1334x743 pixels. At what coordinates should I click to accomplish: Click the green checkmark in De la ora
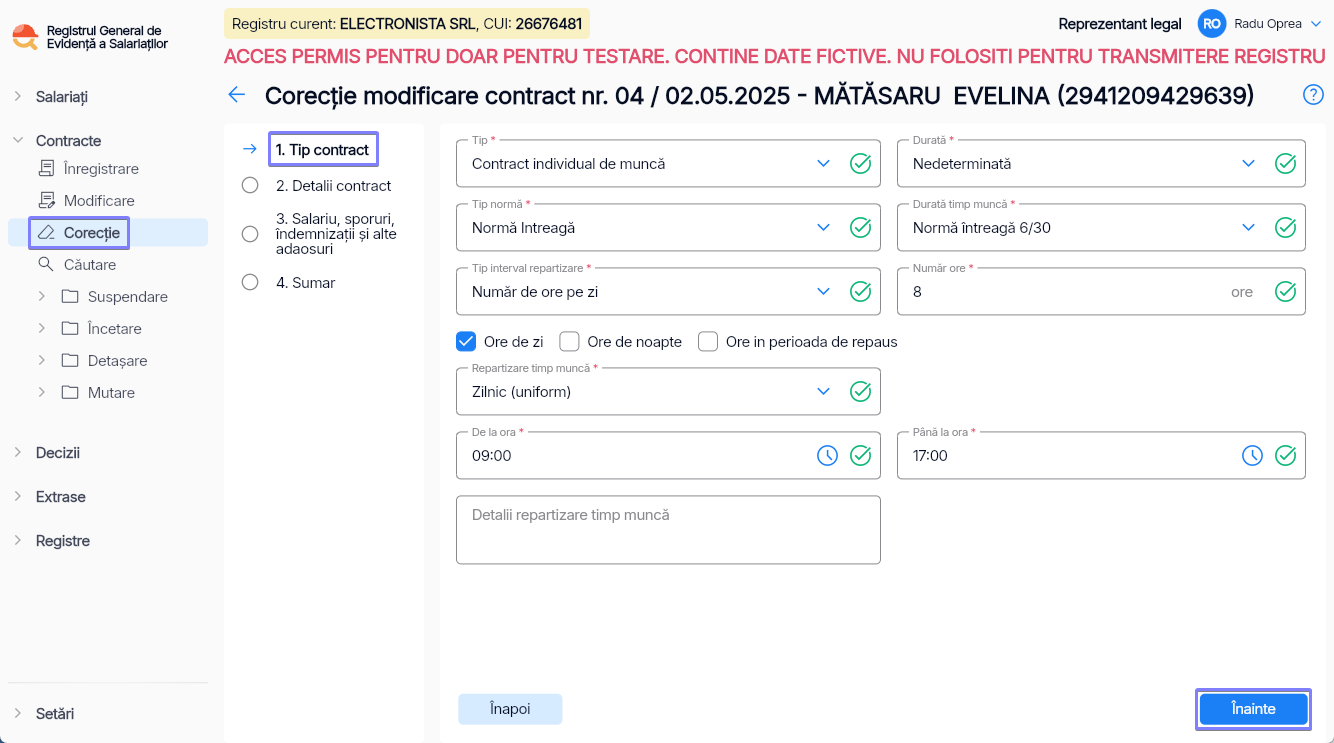[x=860, y=456]
